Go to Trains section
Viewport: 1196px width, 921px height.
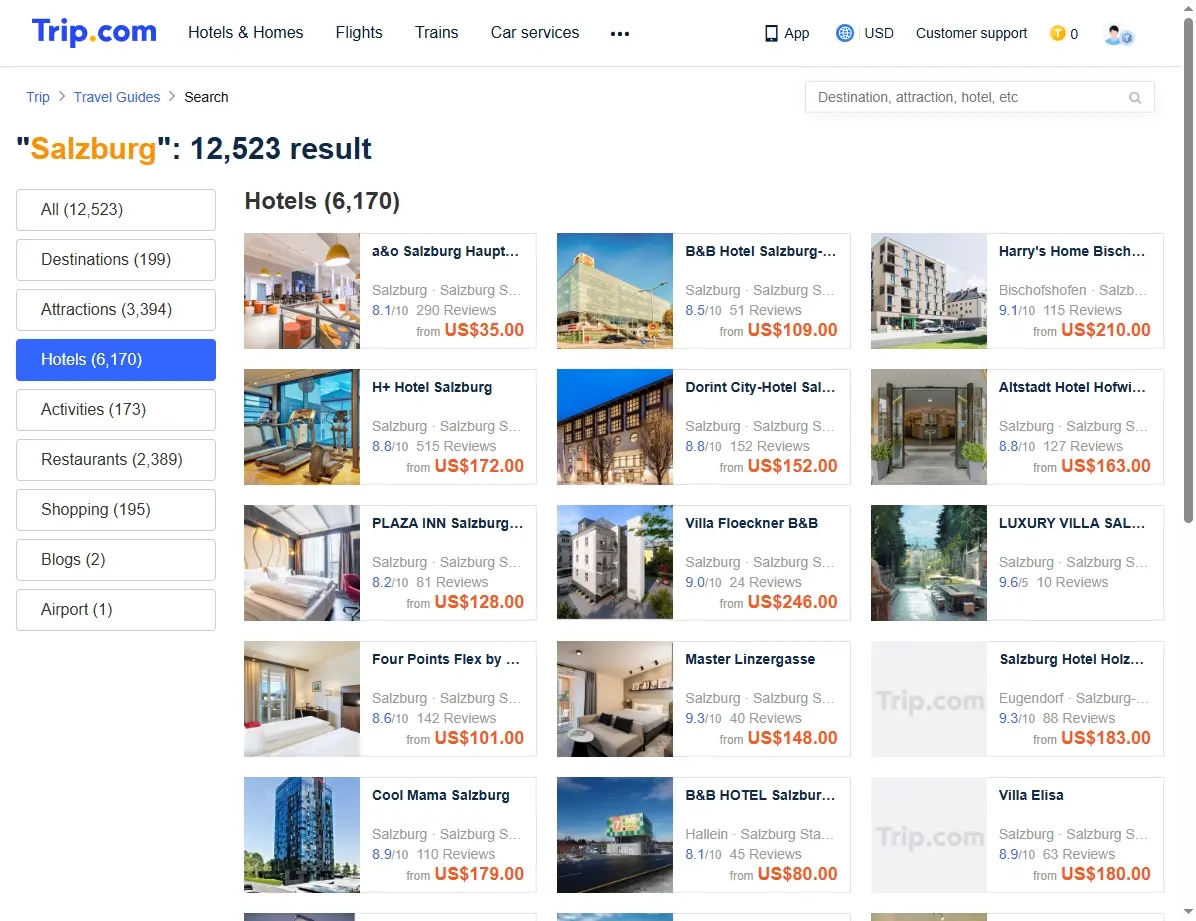click(x=436, y=32)
